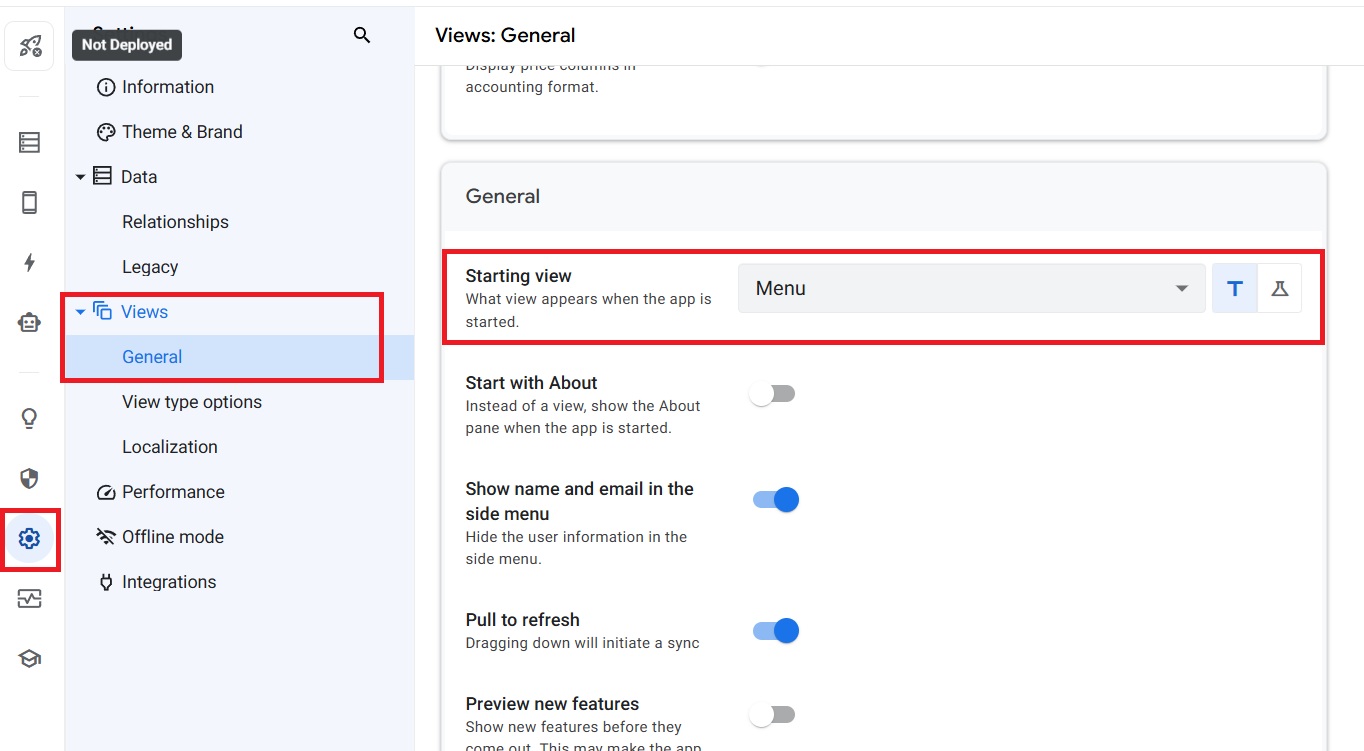Open the Automation robot icon
Image resolution: width=1364 pixels, height=751 pixels.
pyautogui.click(x=29, y=323)
